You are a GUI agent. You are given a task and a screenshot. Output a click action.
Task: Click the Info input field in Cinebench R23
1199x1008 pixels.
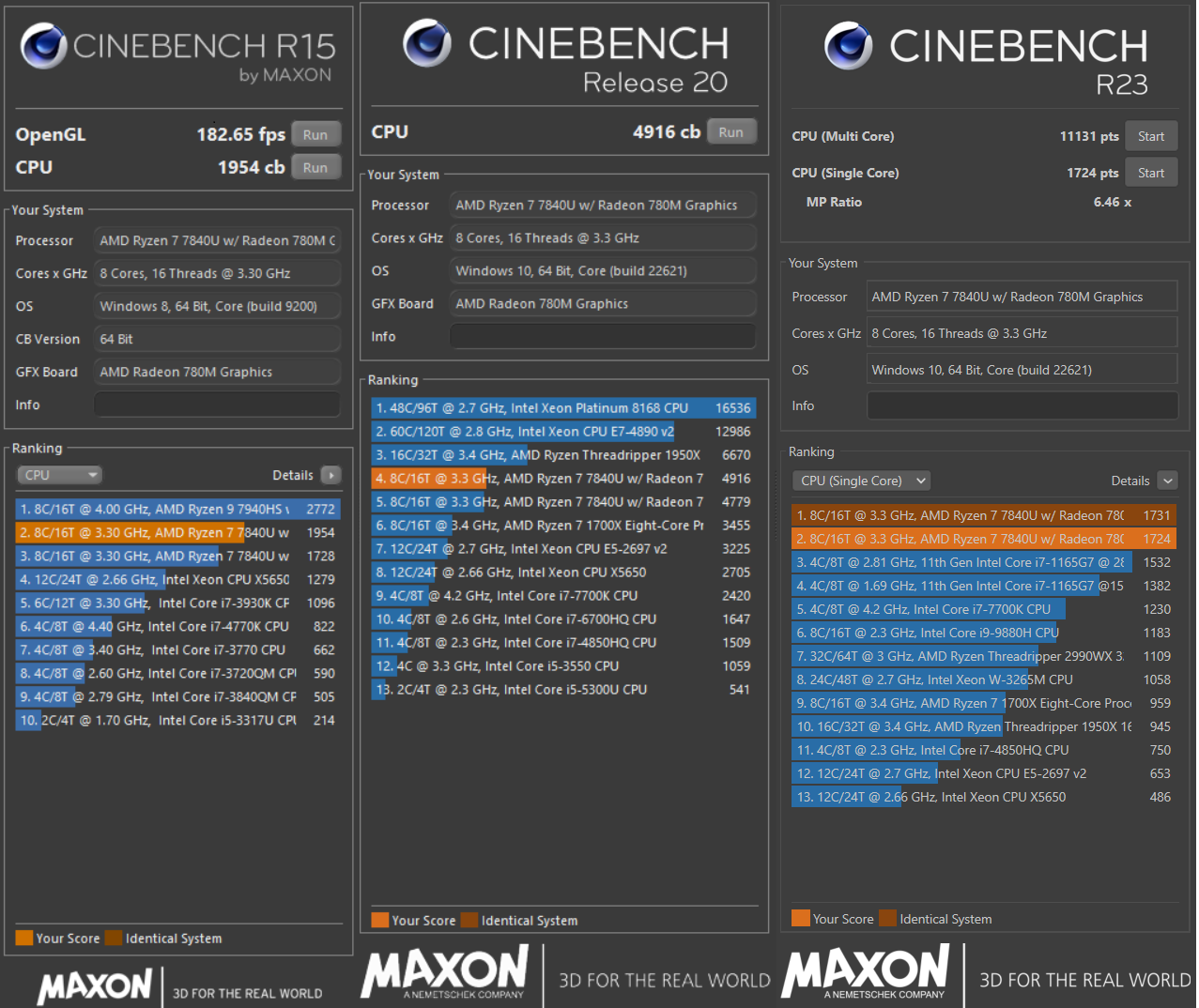(x=1022, y=405)
